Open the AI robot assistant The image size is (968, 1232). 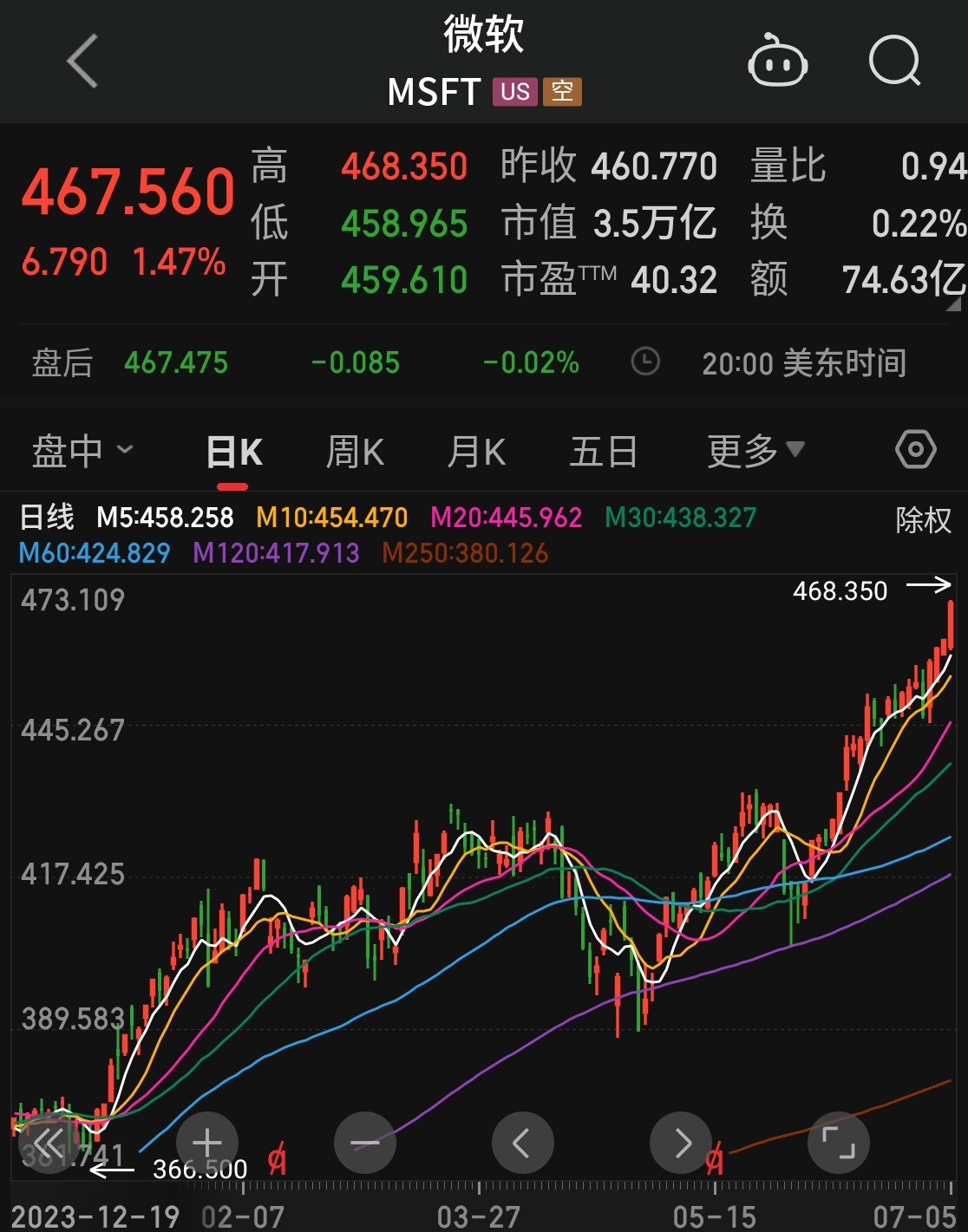pos(778,62)
